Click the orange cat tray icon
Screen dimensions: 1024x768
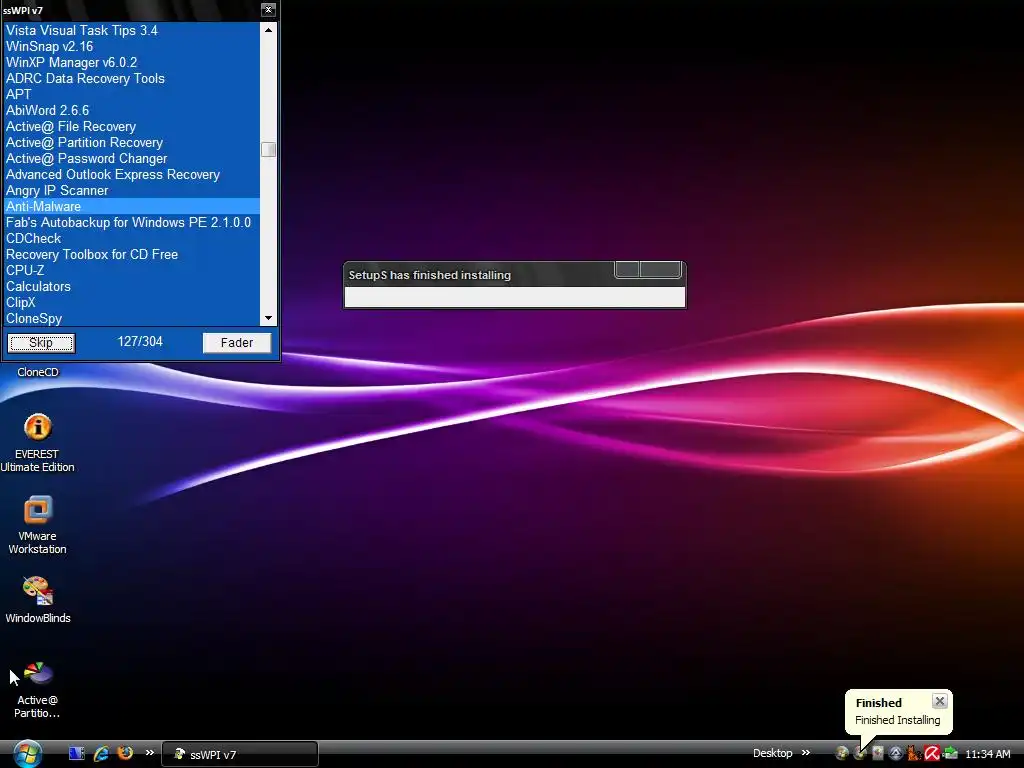pos(914,754)
